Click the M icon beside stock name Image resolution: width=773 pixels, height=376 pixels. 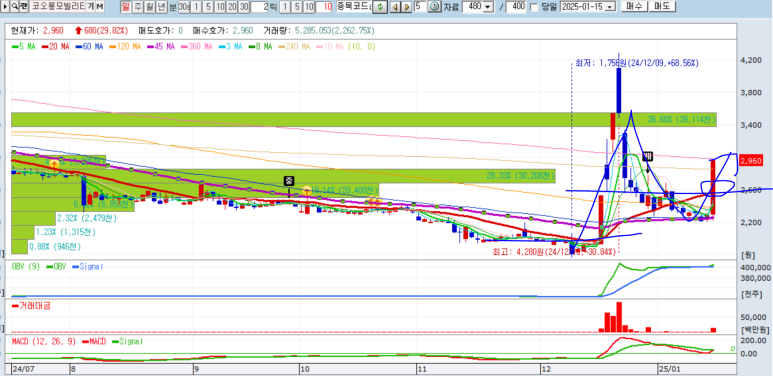click(100, 6)
